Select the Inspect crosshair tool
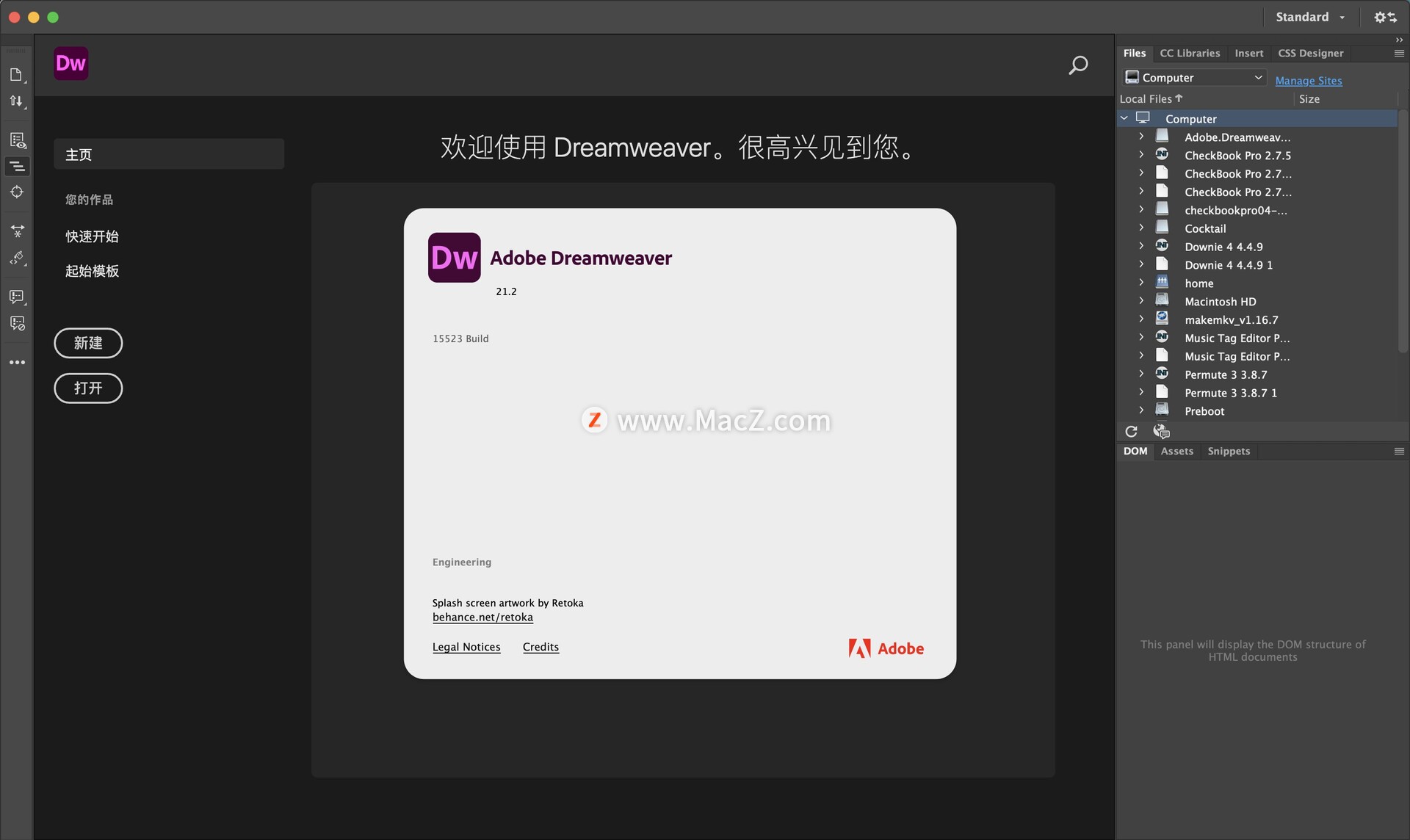The image size is (1410, 840). (17, 192)
